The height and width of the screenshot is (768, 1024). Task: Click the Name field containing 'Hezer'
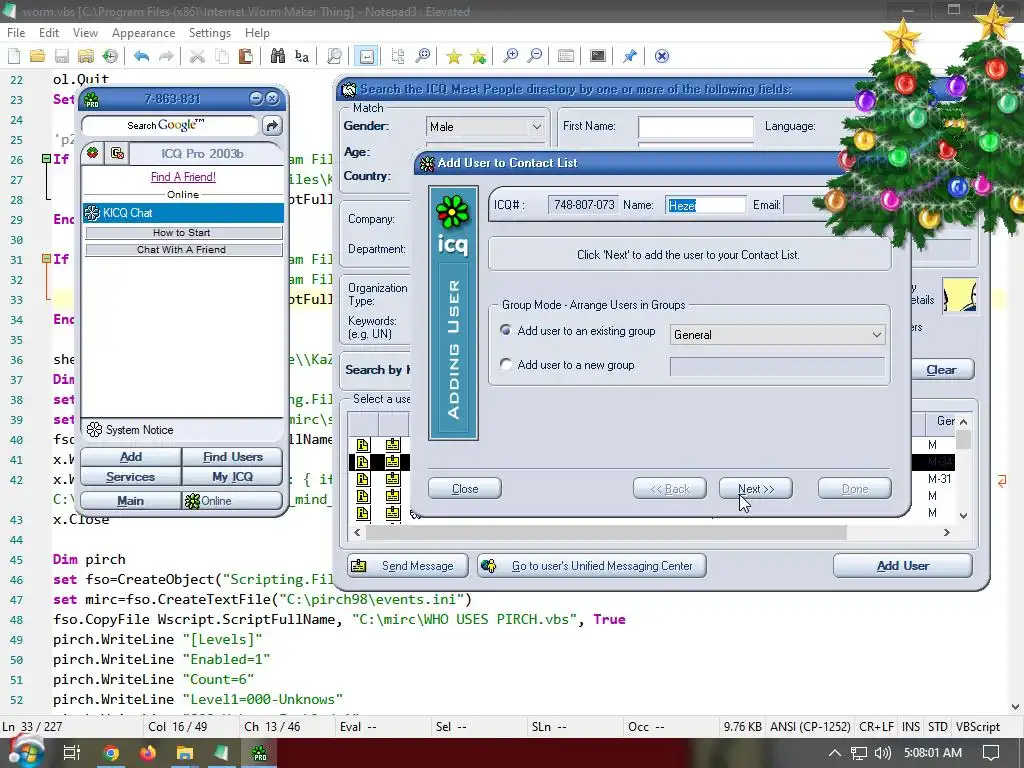[705, 205]
